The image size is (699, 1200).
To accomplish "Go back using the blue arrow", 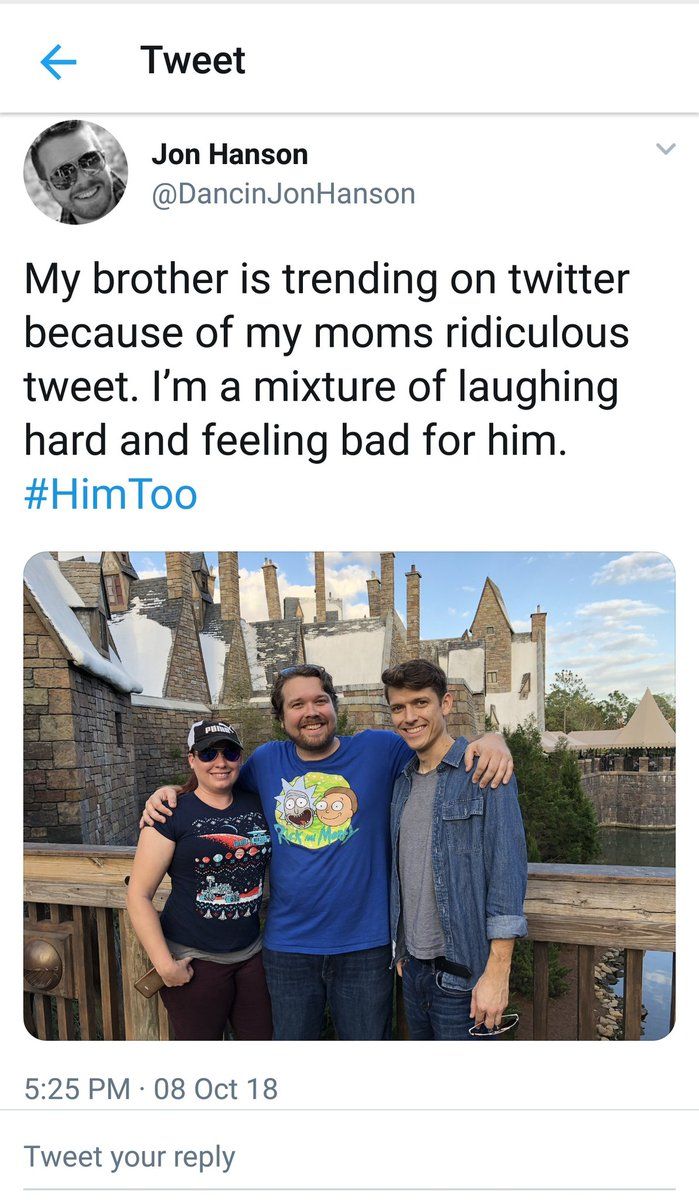I will pyautogui.click(x=58, y=62).
